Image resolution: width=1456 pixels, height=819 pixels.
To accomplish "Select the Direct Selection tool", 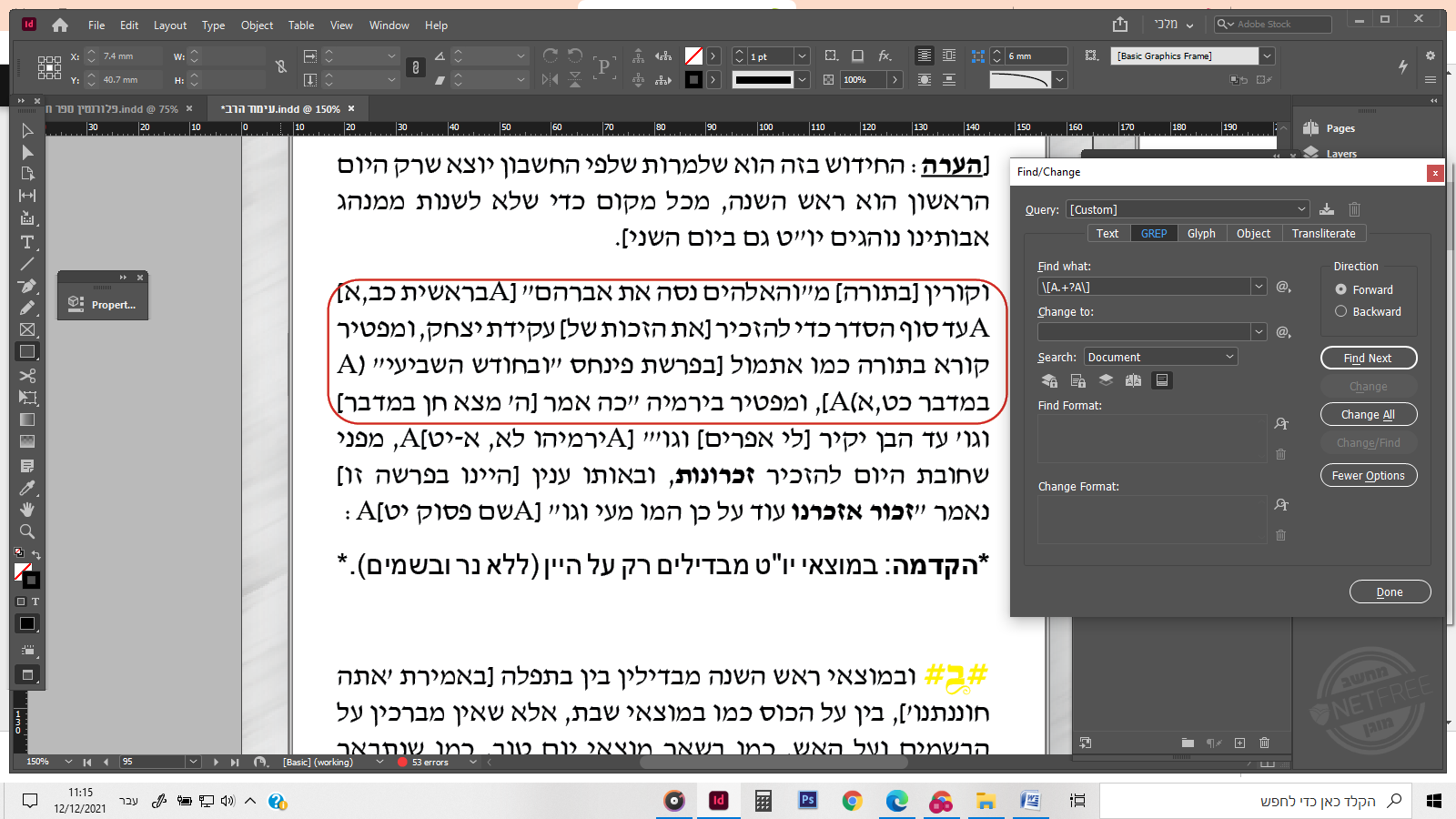I will pos(27,152).
